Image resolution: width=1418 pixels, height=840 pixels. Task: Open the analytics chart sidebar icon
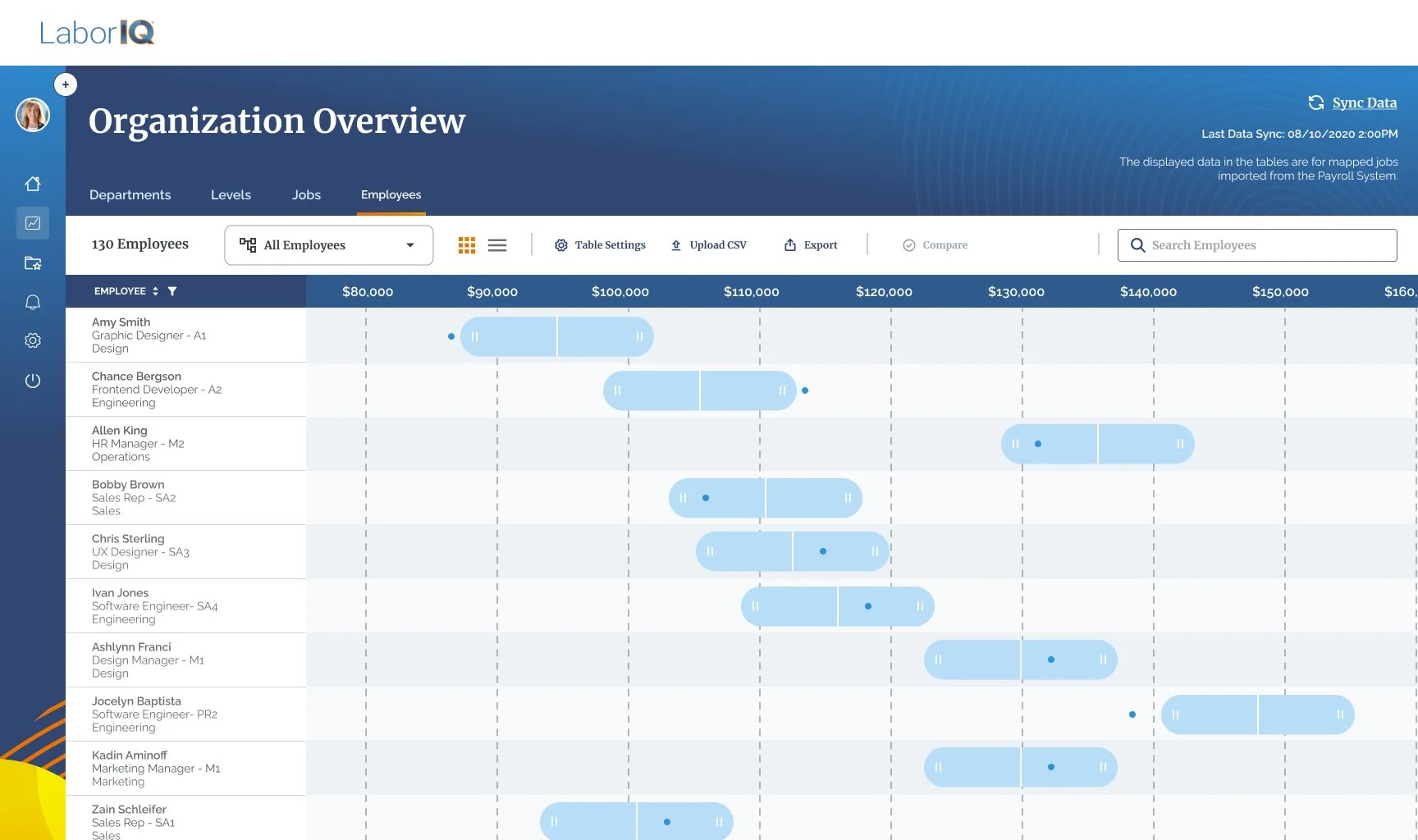[33, 223]
